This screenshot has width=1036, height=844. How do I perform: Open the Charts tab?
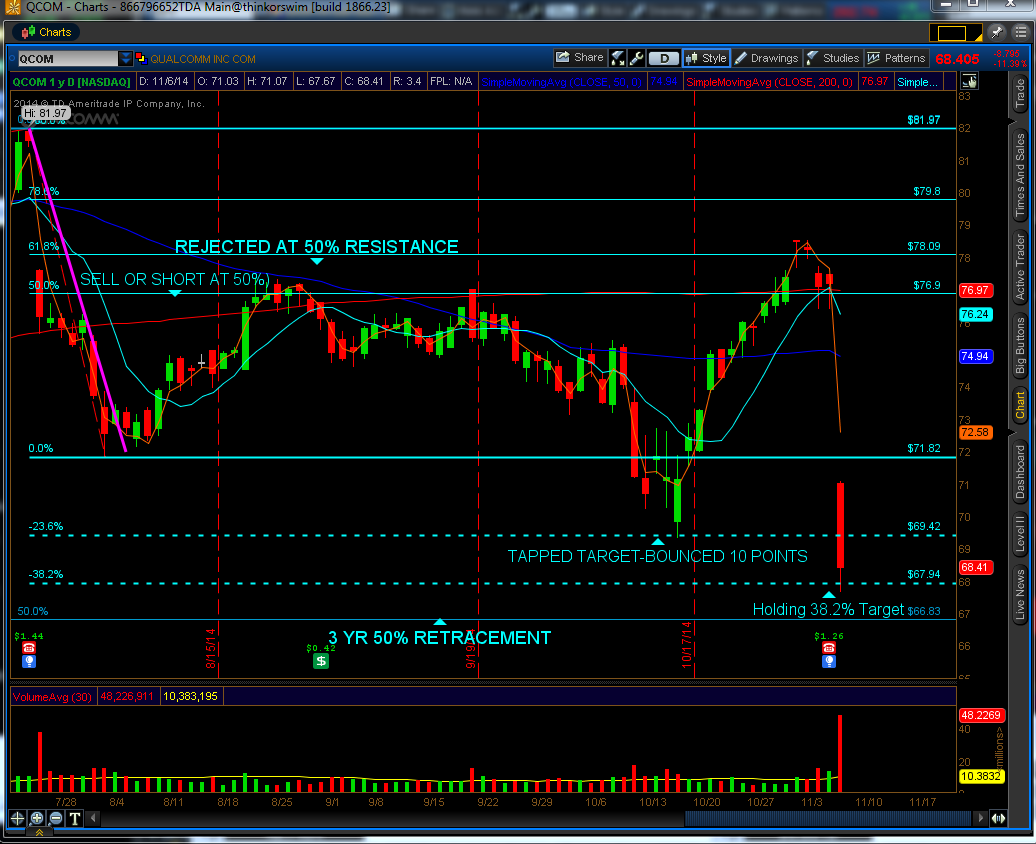click(x=46, y=32)
